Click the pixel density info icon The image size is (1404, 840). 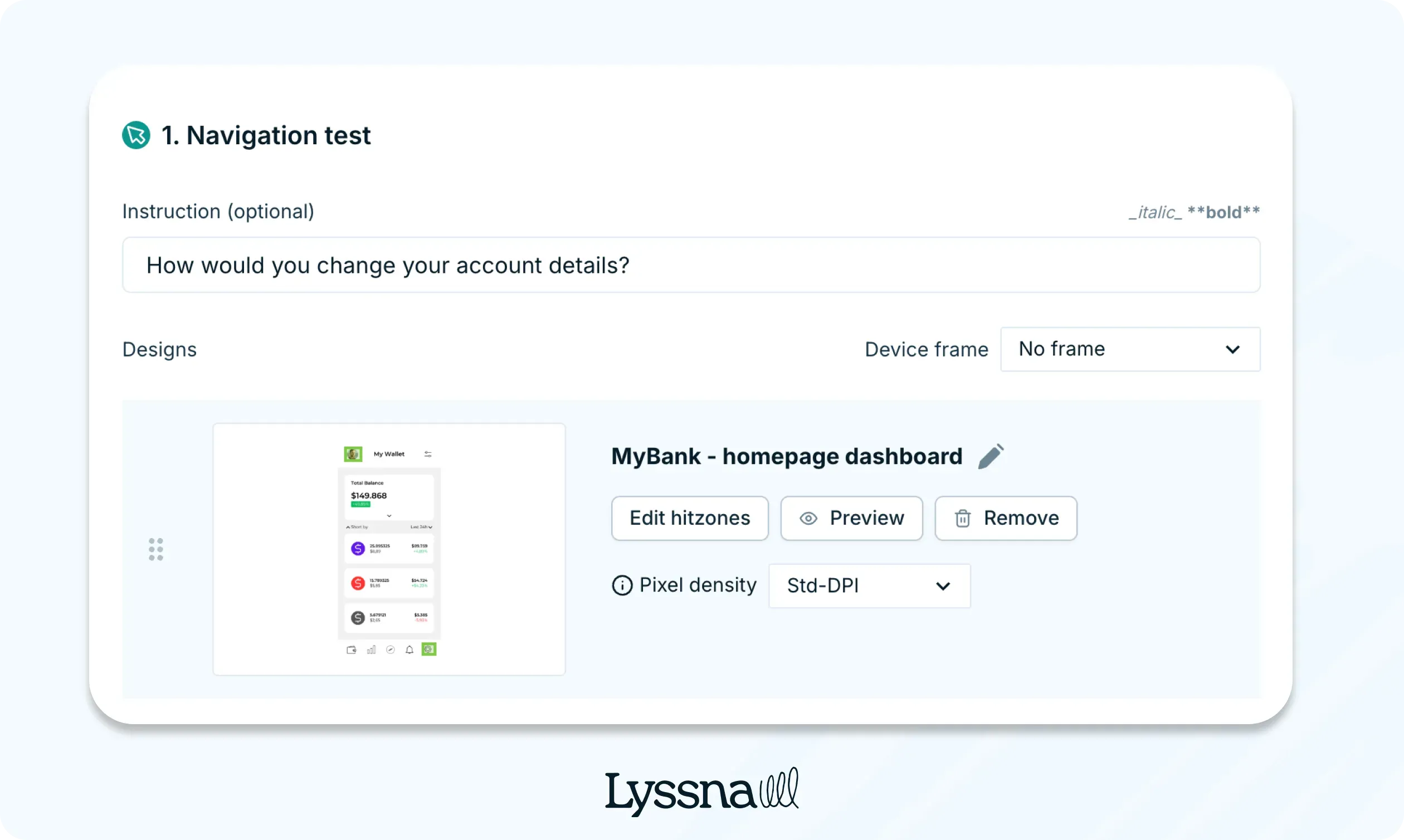622,585
